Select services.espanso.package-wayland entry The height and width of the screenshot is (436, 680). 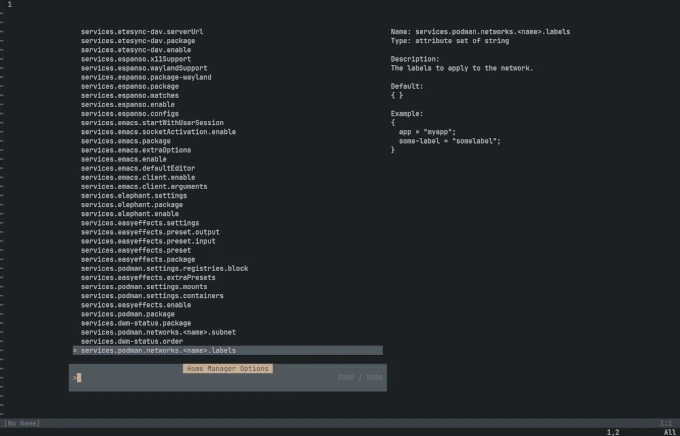[x=146, y=77]
